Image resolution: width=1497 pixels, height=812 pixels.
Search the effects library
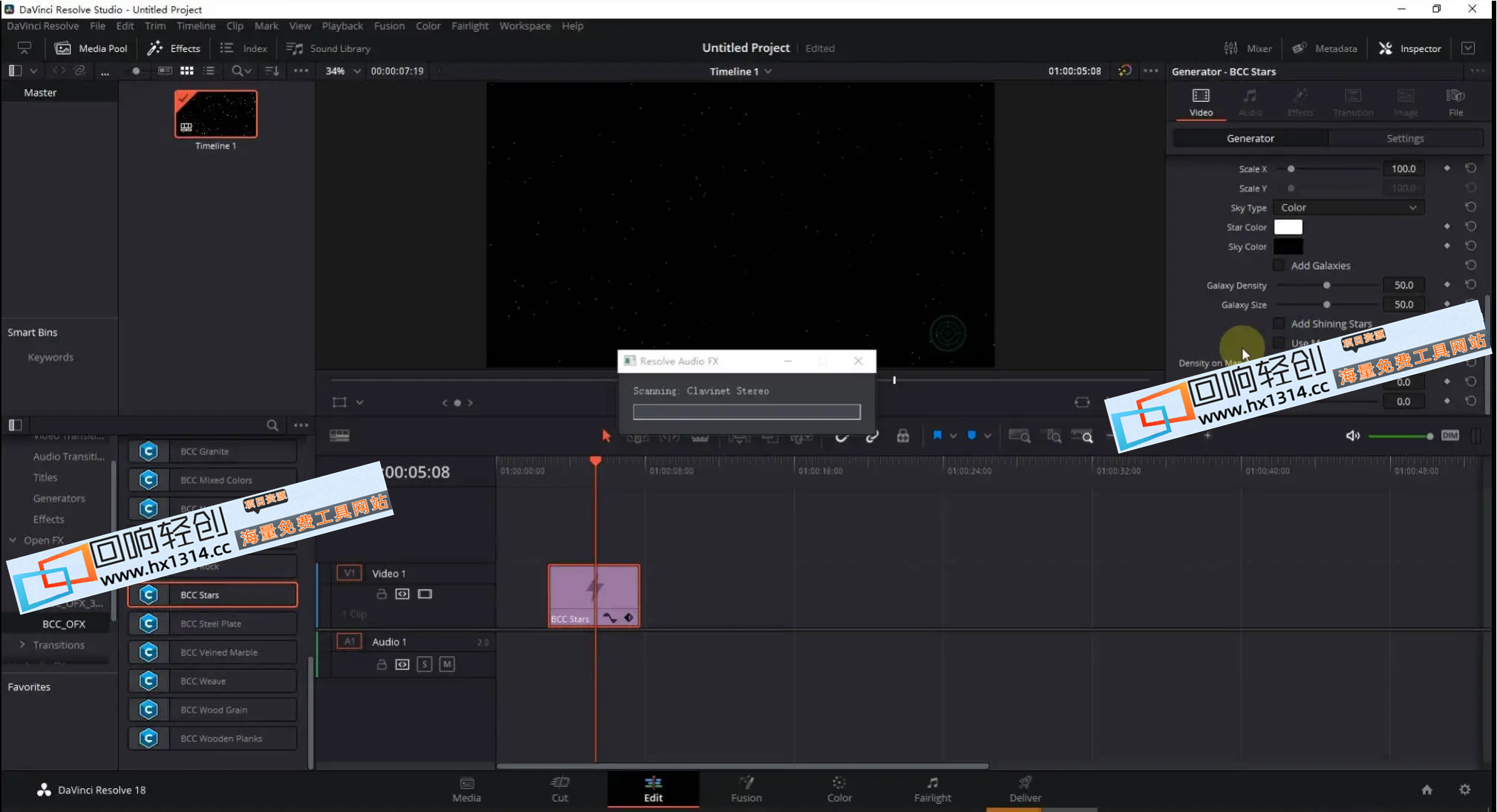point(273,425)
